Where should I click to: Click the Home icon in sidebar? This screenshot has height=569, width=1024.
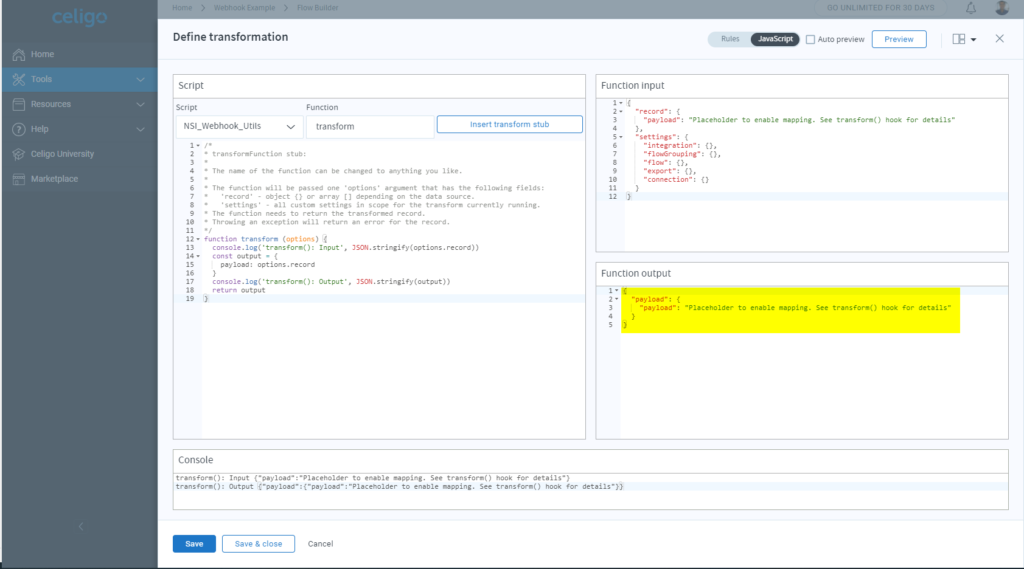click(19, 54)
